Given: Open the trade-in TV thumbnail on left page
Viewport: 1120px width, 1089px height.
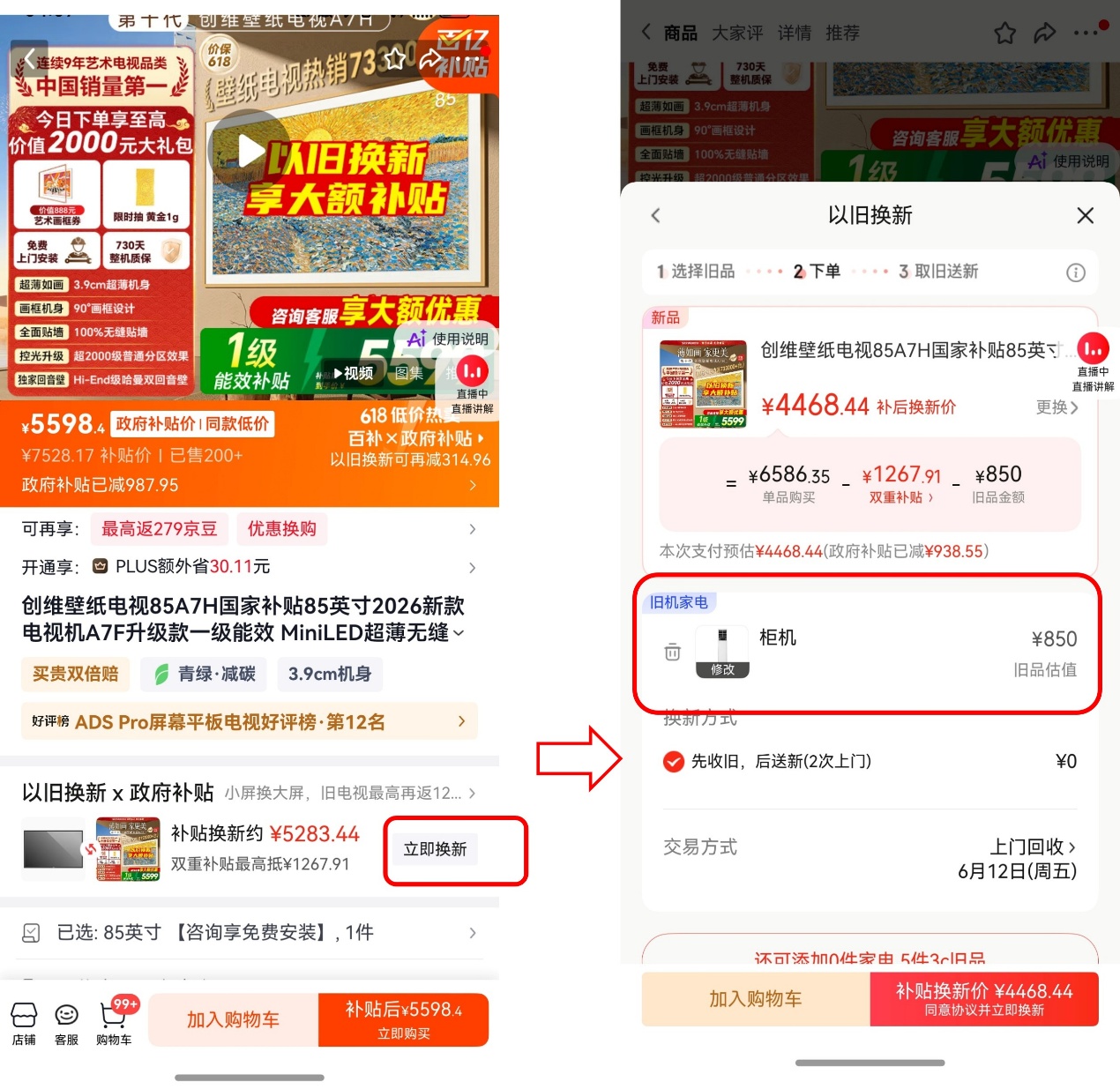Looking at the screenshot, I should click(x=54, y=849).
